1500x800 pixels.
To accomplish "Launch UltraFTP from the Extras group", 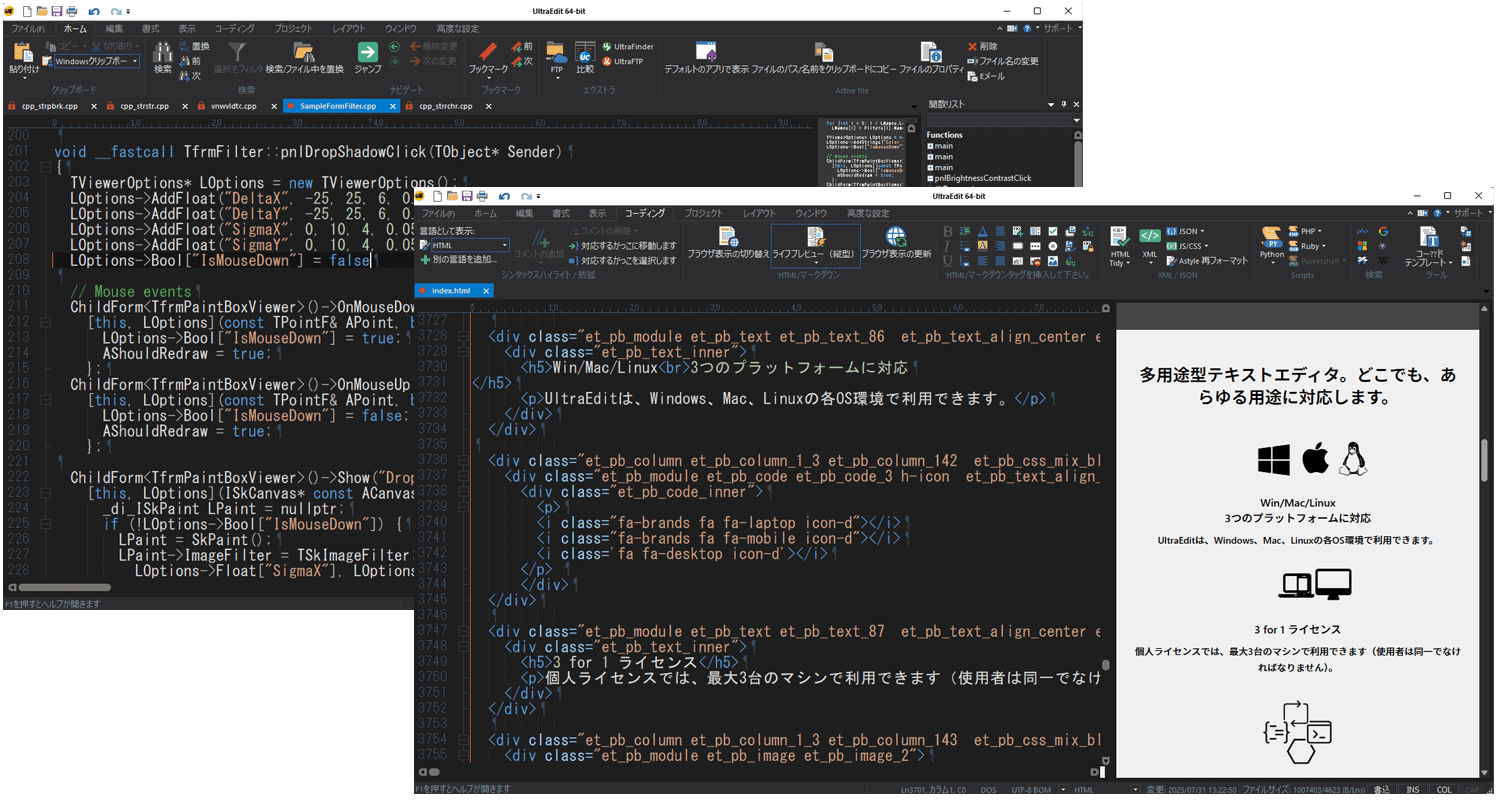I will coord(622,61).
